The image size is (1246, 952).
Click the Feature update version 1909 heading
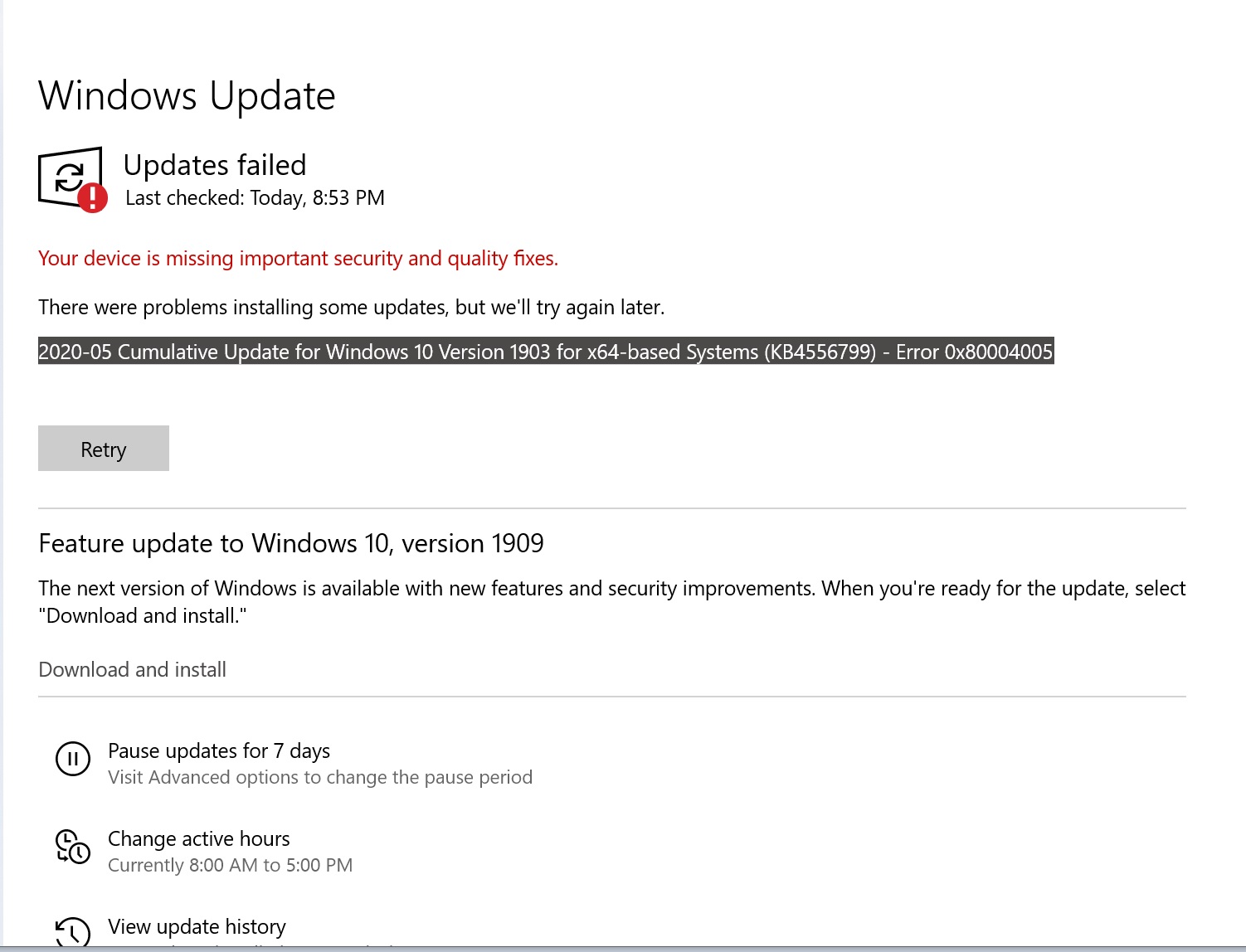pos(291,543)
